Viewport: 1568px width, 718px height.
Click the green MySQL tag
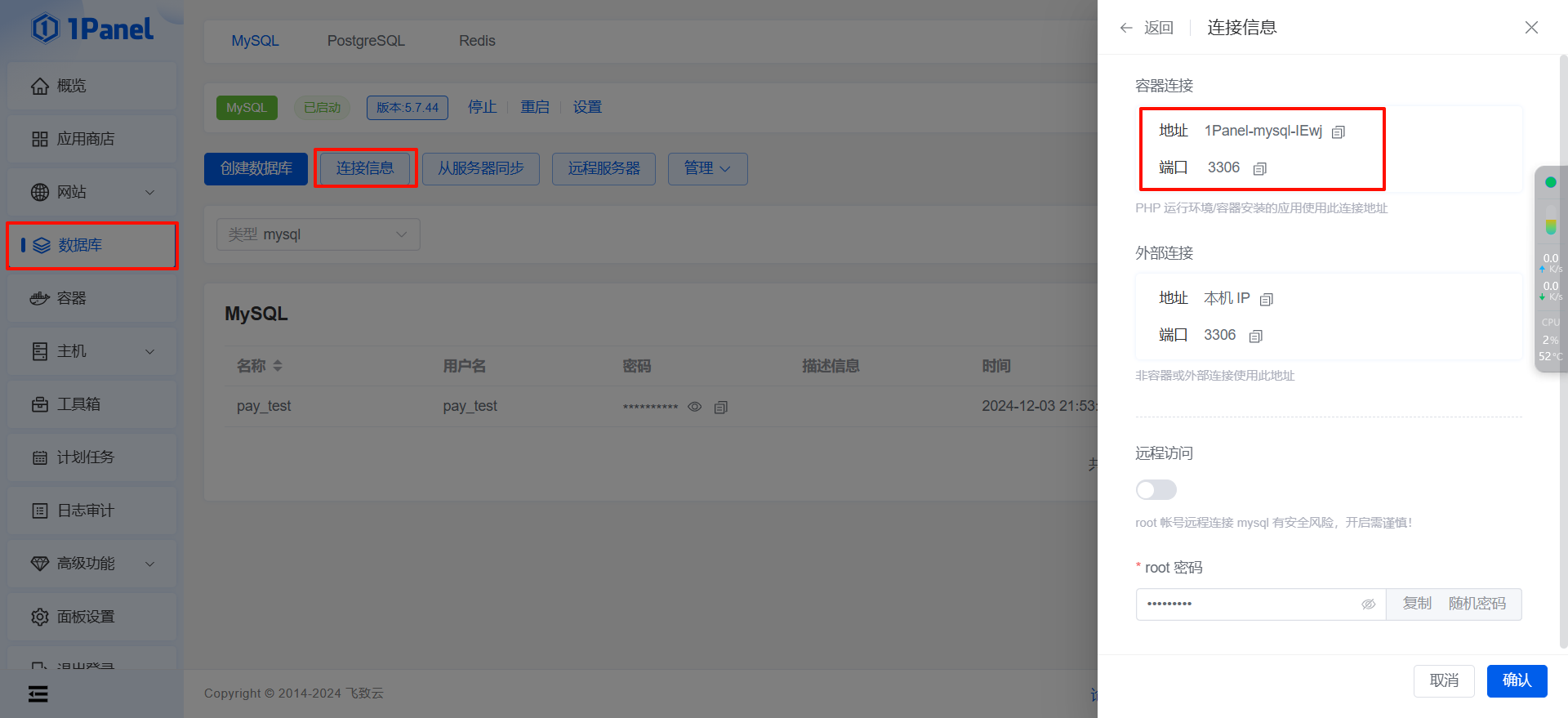[x=247, y=108]
